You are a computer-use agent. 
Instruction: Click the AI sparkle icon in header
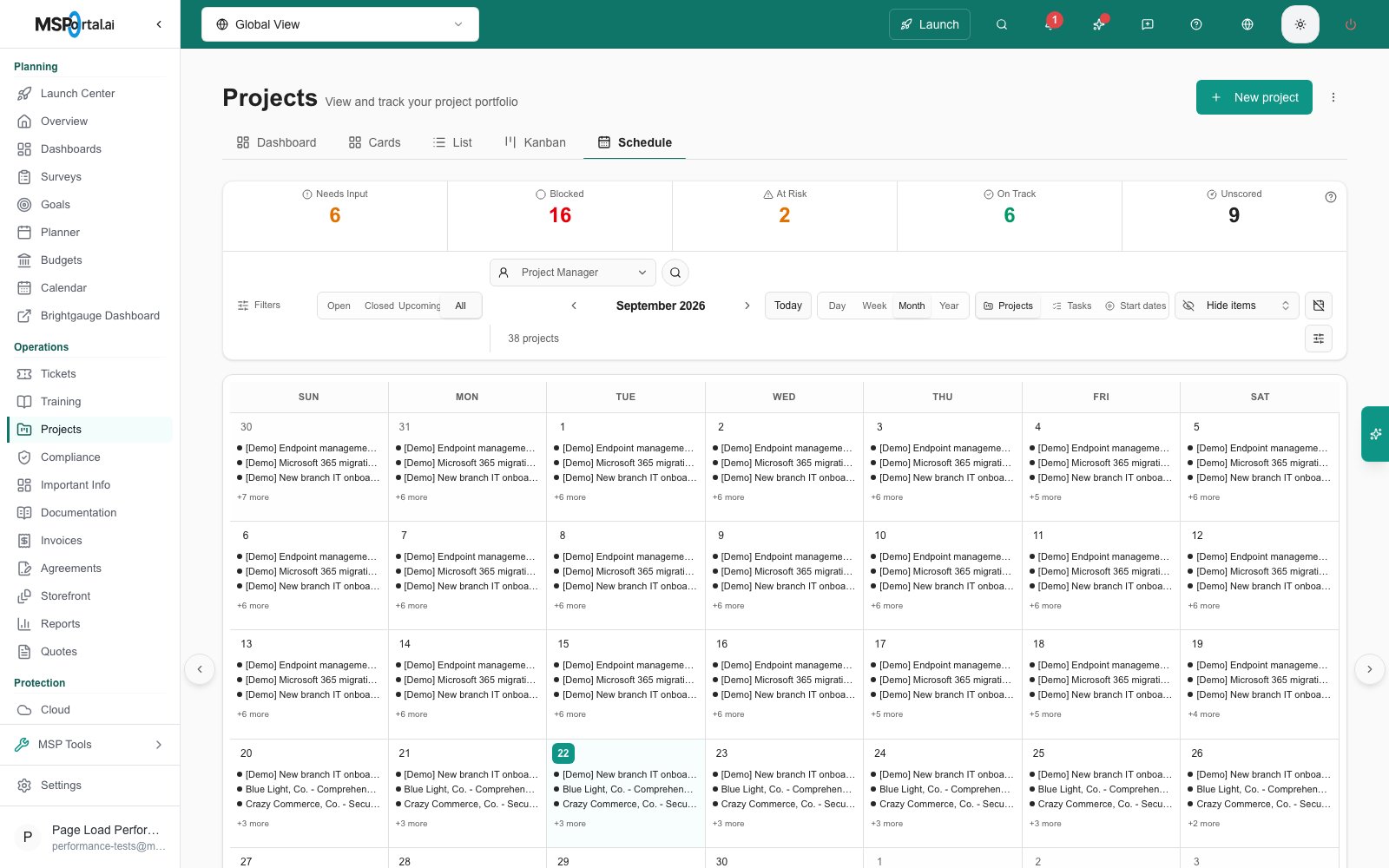[1099, 24]
